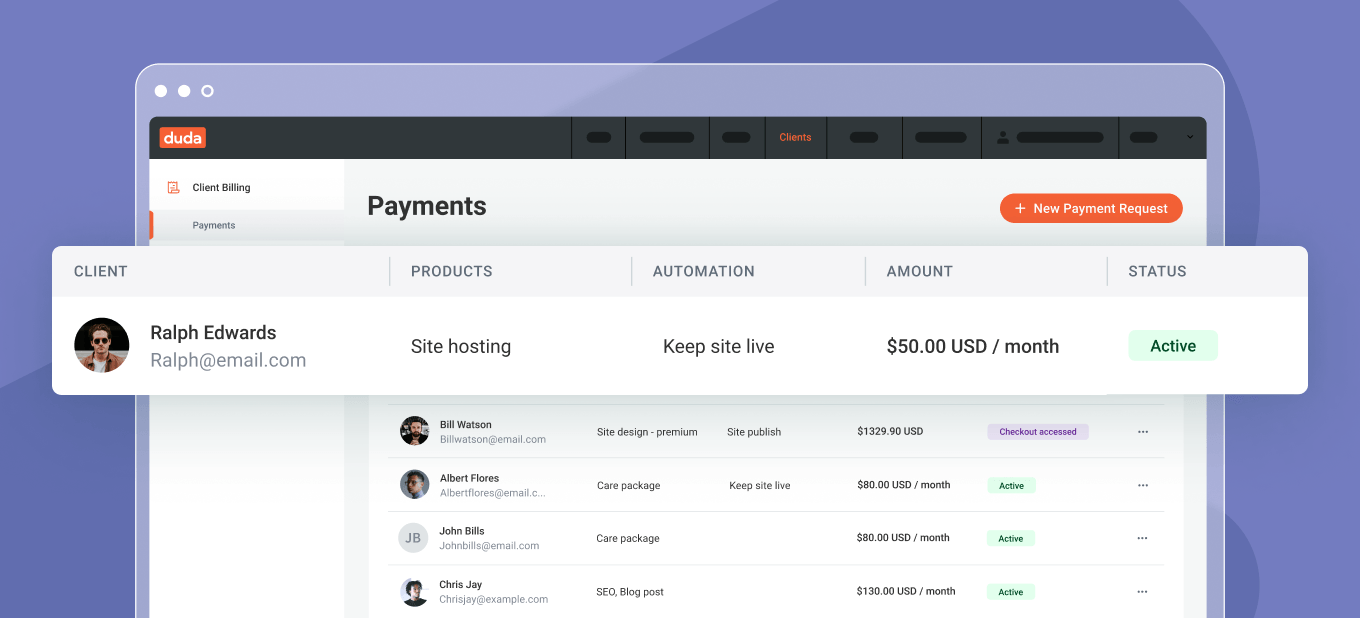This screenshot has width=1360, height=618.
Task: Open the Clients tab in navigation
Action: point(795,138)
